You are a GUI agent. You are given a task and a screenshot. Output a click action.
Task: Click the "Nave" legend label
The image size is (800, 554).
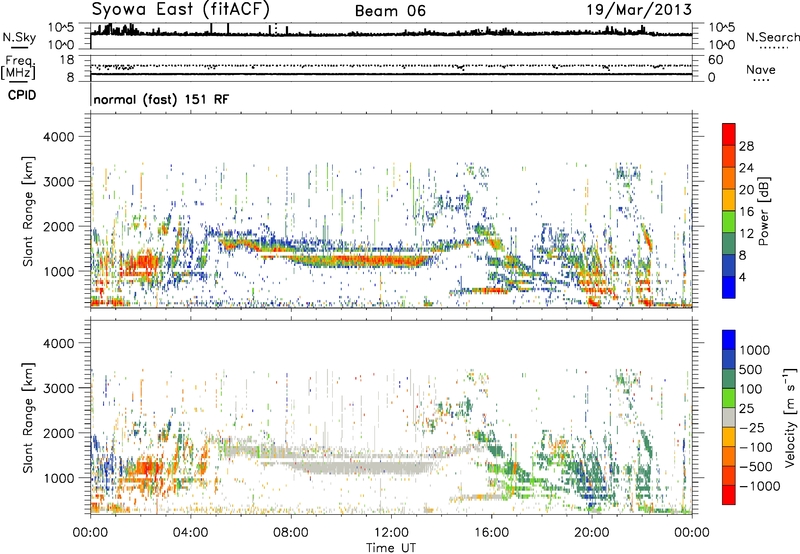point(761,70)
